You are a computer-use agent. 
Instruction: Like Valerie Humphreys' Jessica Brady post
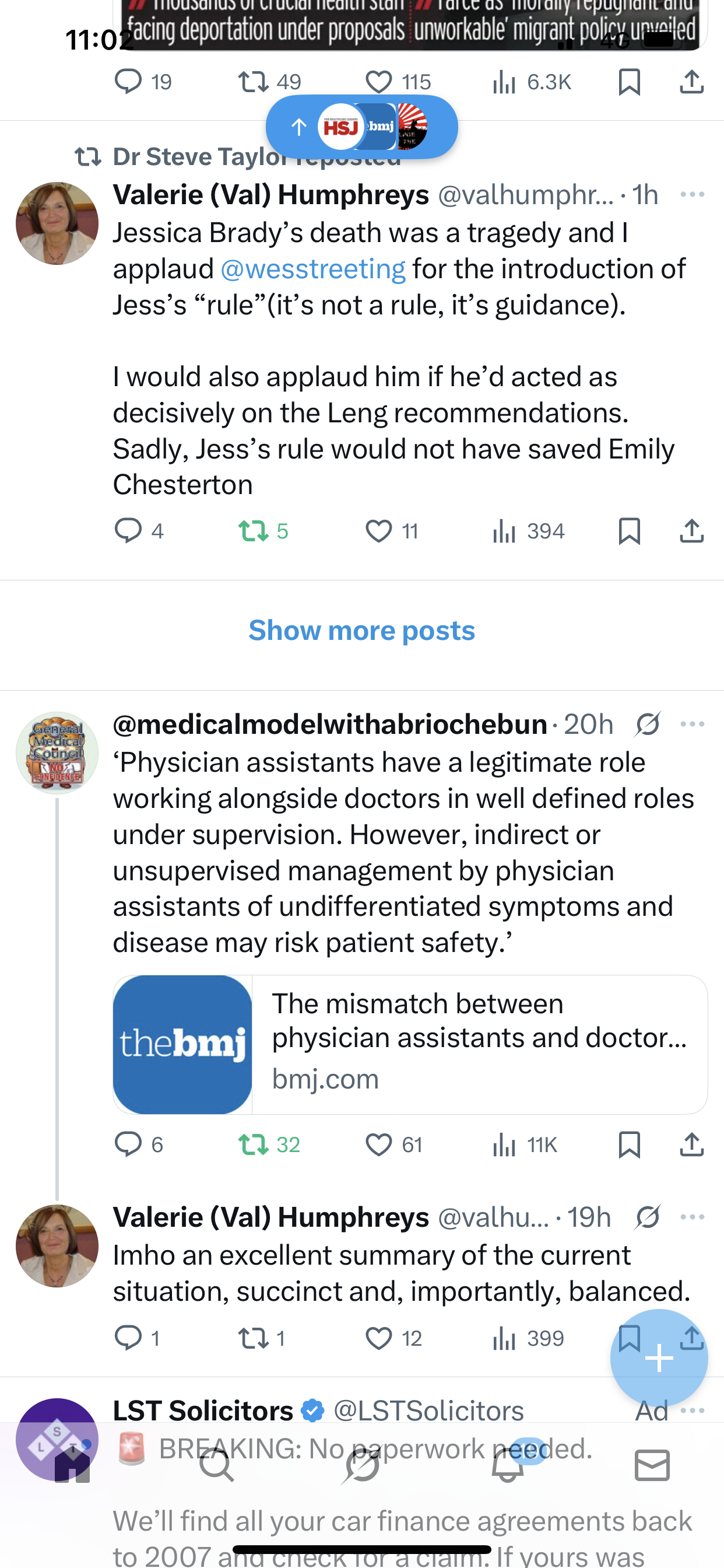[378, 531]
